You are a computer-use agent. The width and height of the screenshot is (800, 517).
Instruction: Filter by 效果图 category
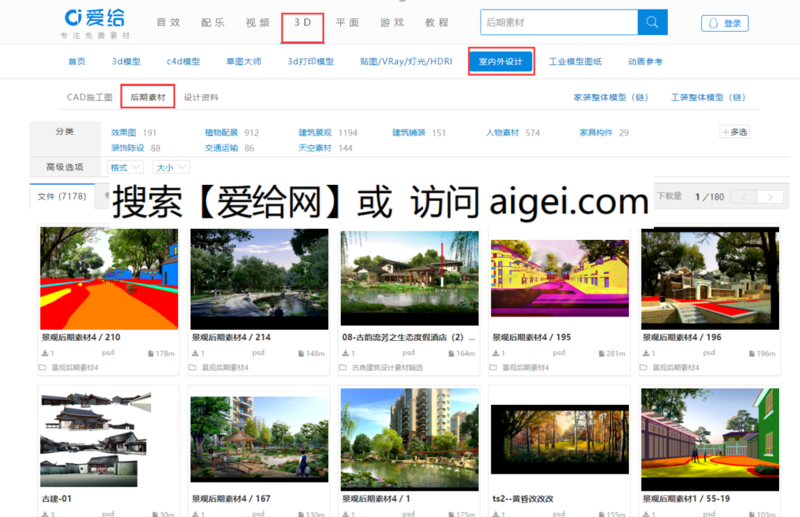tap(123, 133)
